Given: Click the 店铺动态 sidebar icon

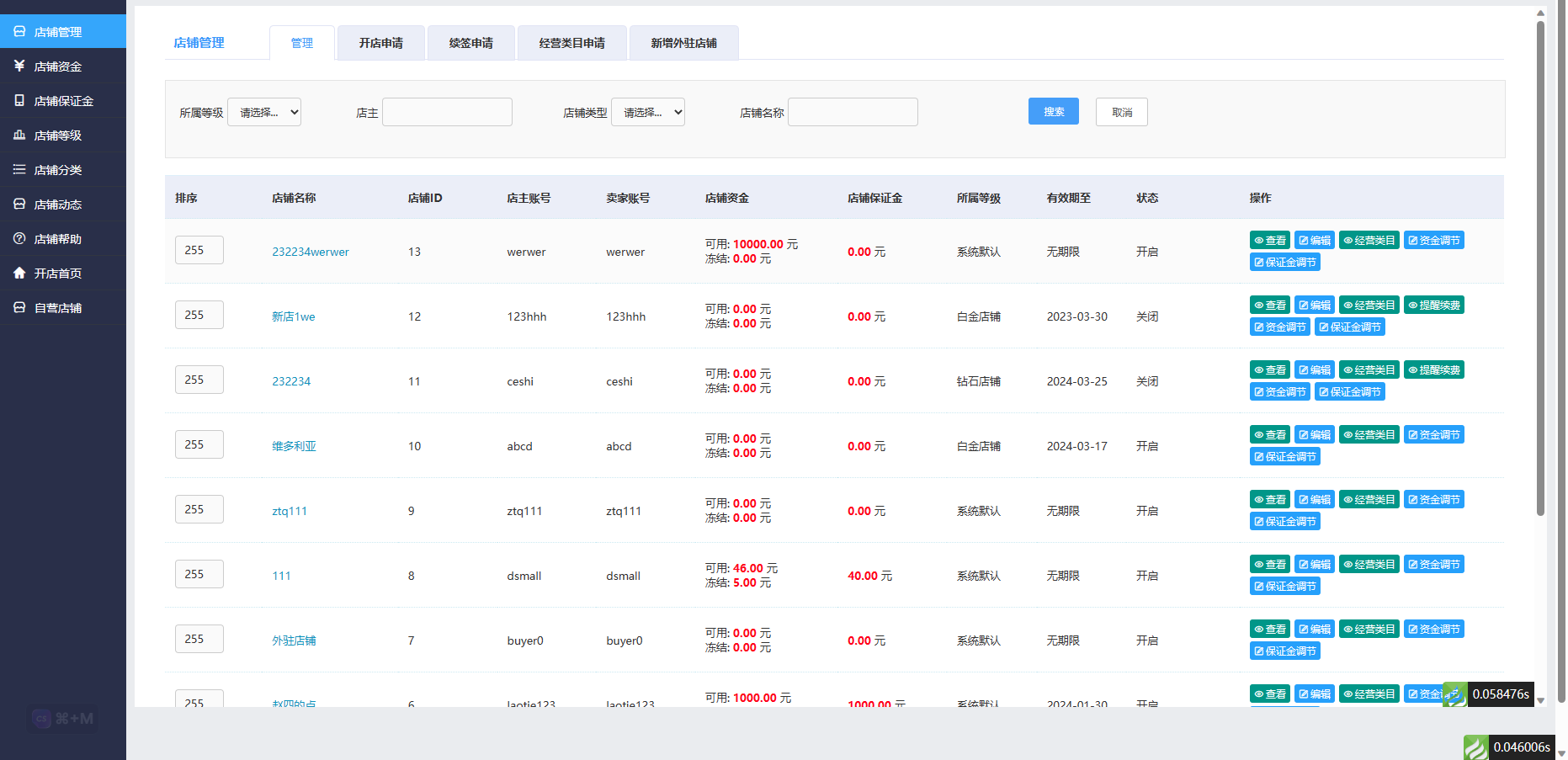Looking at the screenshot, I should [x=19, y=204].
